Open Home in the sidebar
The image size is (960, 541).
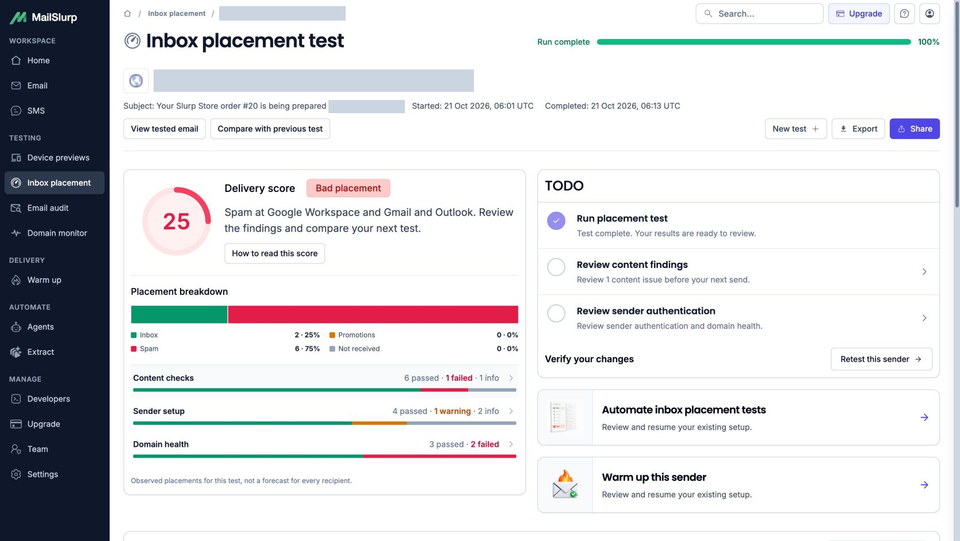[x=54, y=61]
